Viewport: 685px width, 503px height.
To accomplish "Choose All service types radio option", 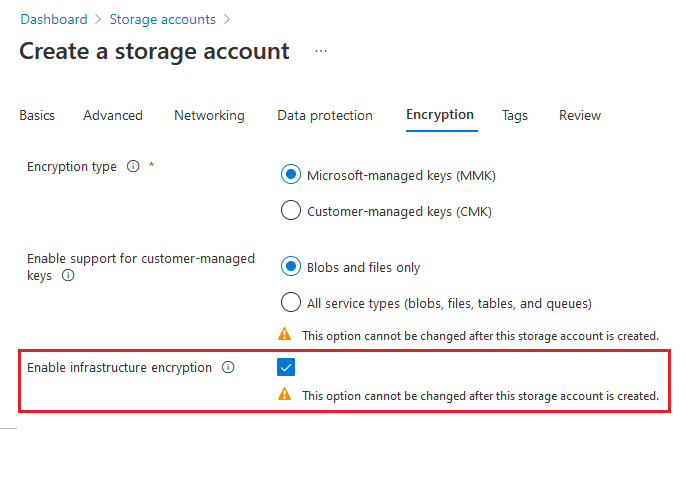I will pyautogui.click(x=291, y=303).
